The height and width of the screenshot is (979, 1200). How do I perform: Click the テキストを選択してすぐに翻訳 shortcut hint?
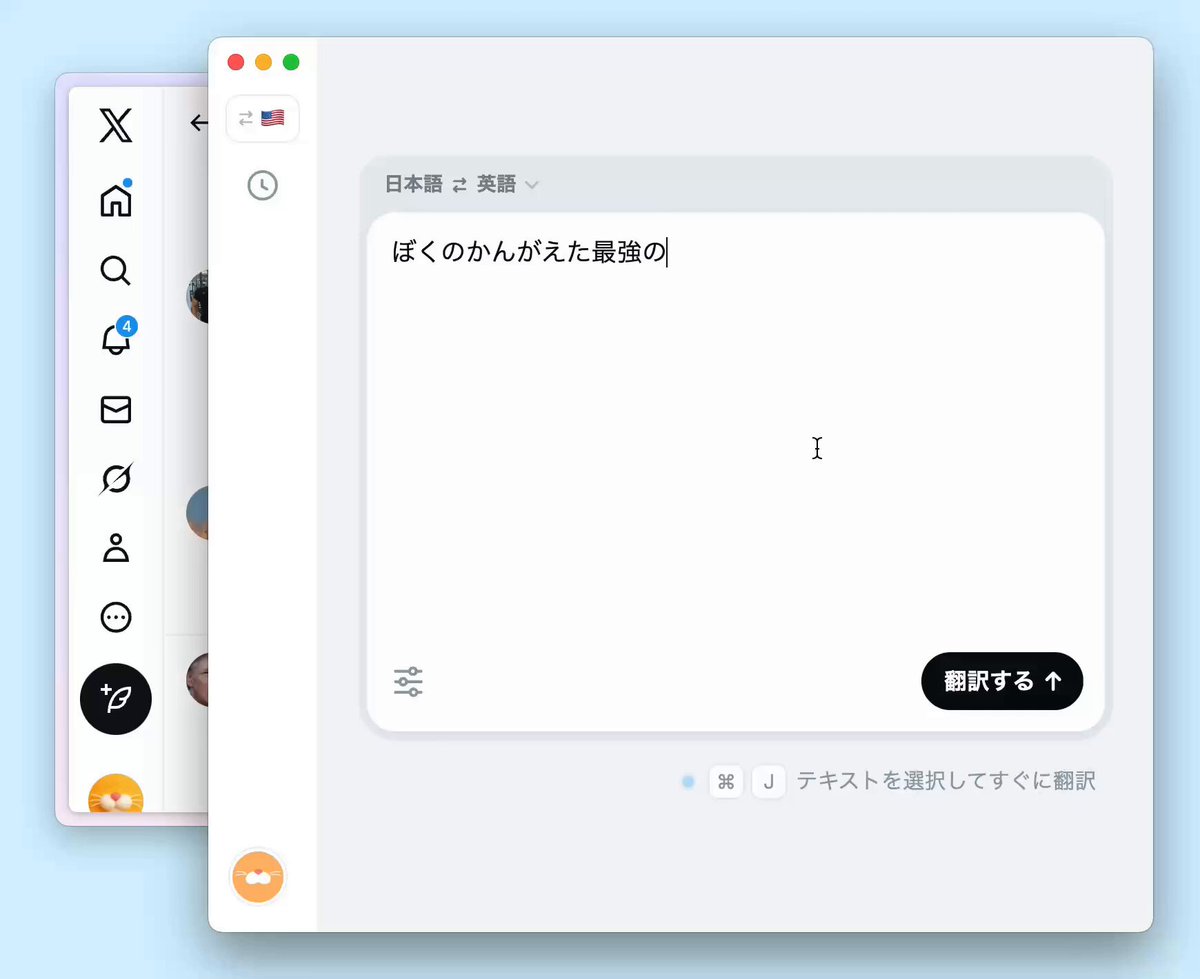[946, 781]
